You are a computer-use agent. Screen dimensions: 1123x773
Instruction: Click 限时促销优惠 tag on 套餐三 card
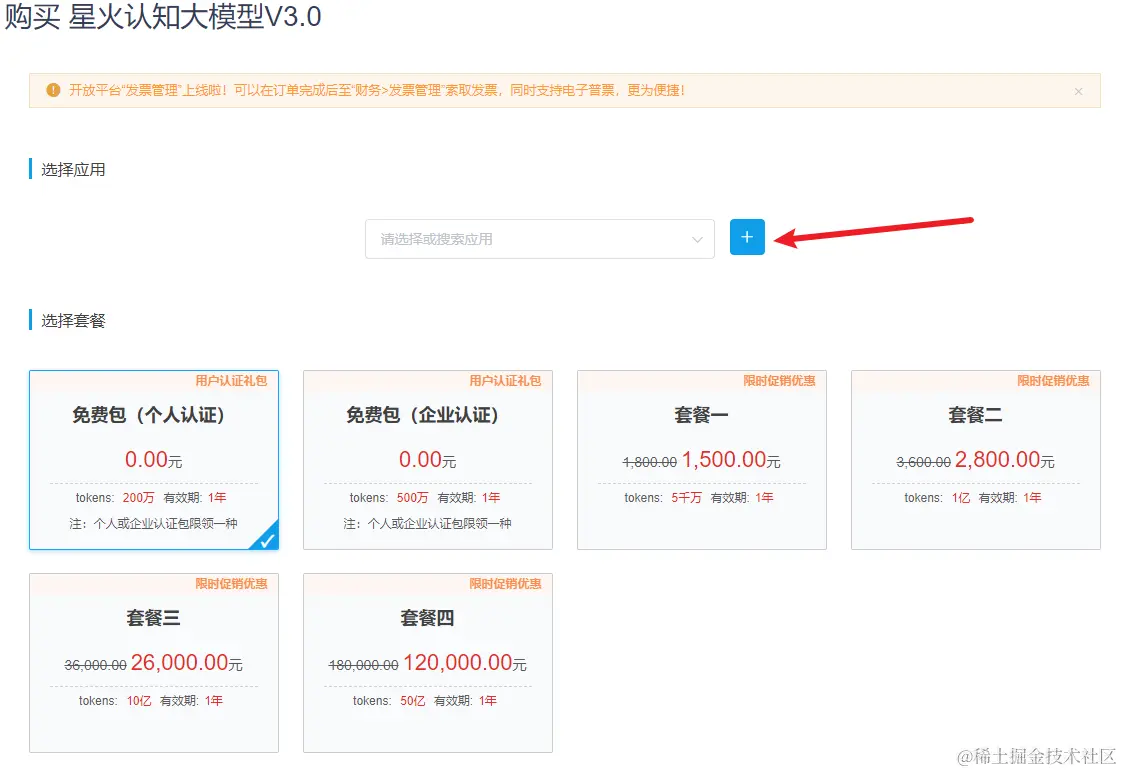click(x=231, y=584)
